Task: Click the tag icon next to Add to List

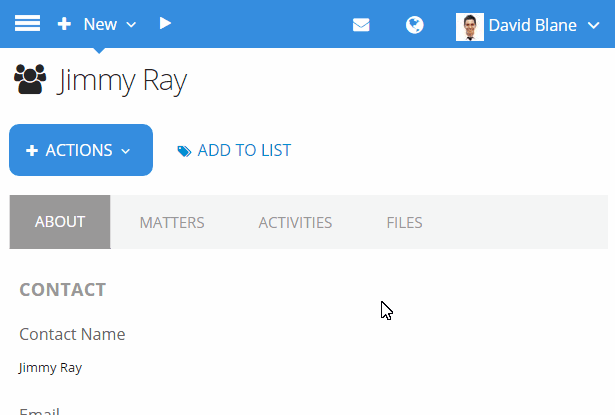Action: tap(184, 151)
